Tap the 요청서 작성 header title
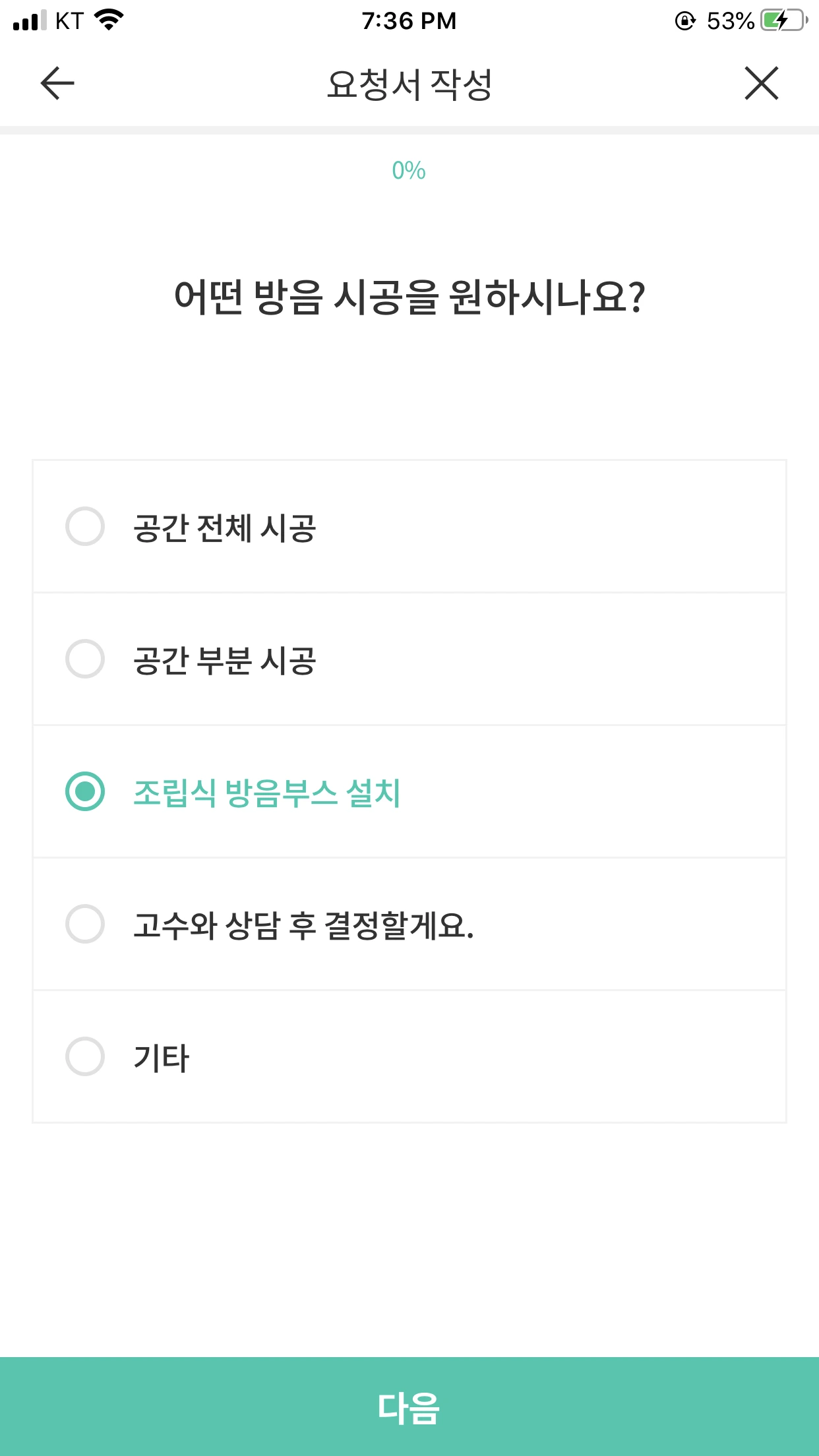 (409, 84)
